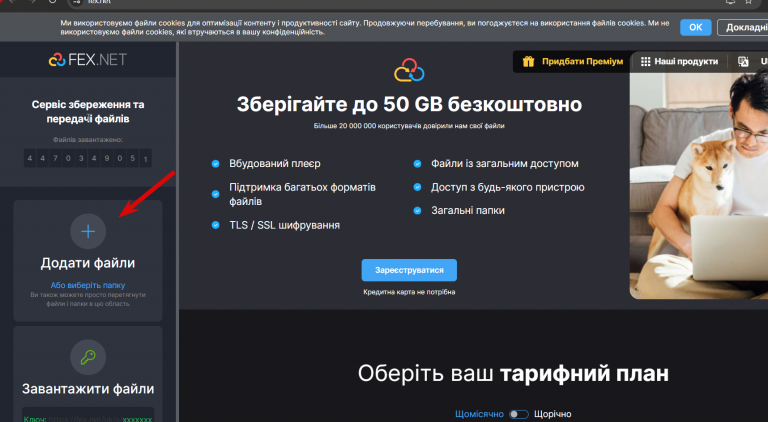Click the checkmark beside Підтримка багатьох форматів

[216, 194]
